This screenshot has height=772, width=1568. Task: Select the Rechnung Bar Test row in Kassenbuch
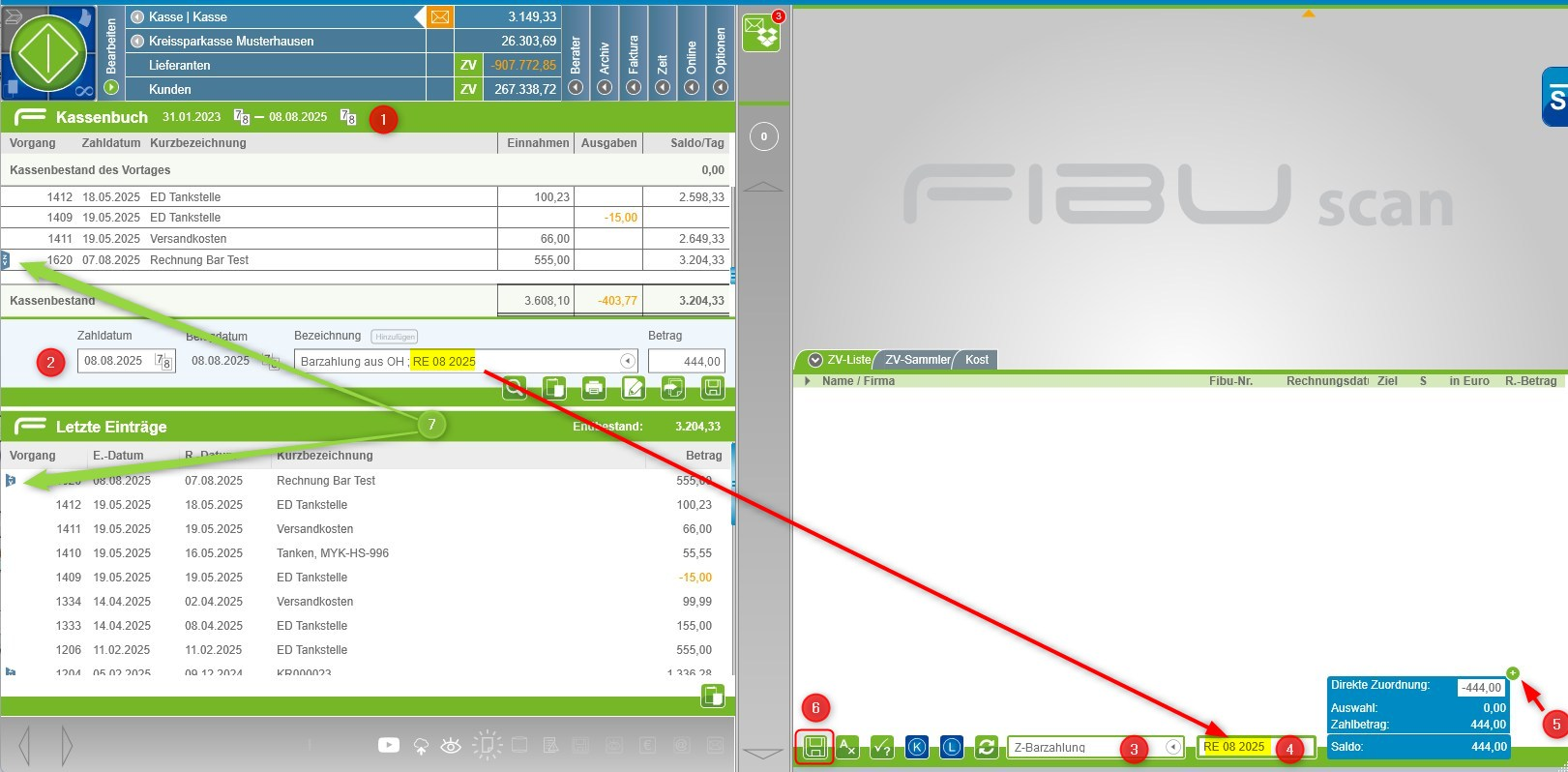(x=366, y=260)
